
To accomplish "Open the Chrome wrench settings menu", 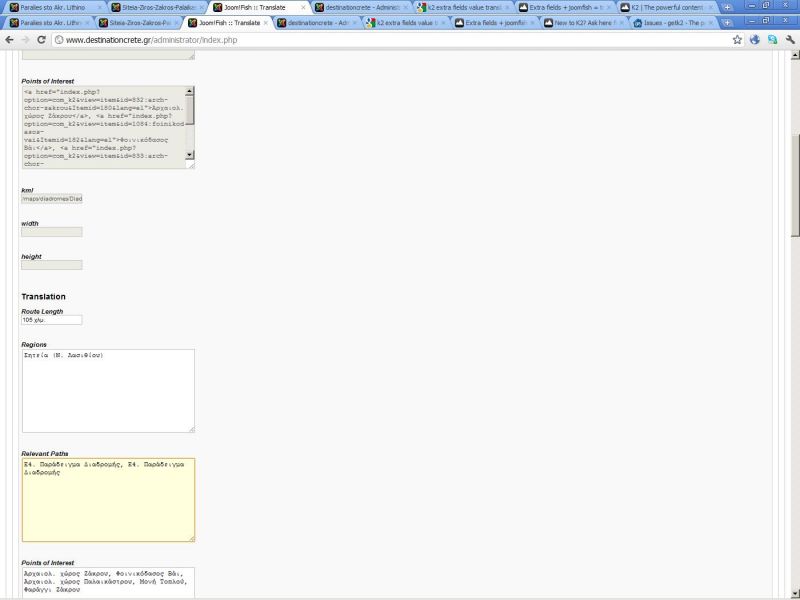I will [x=790, y=40].
